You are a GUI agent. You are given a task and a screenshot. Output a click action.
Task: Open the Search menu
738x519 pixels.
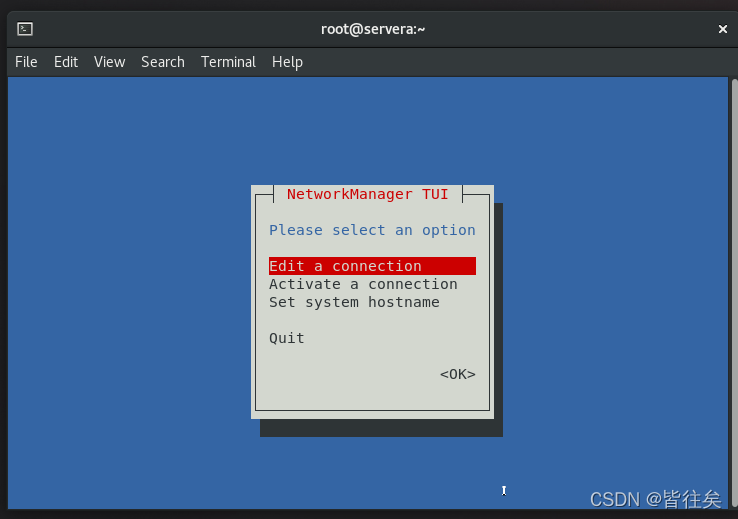point(163,62)
